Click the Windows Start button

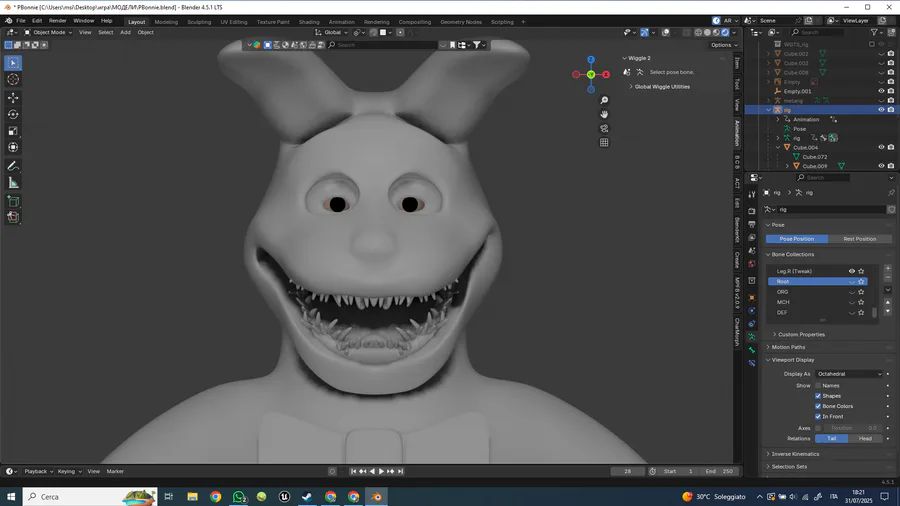tap(11, 496)
